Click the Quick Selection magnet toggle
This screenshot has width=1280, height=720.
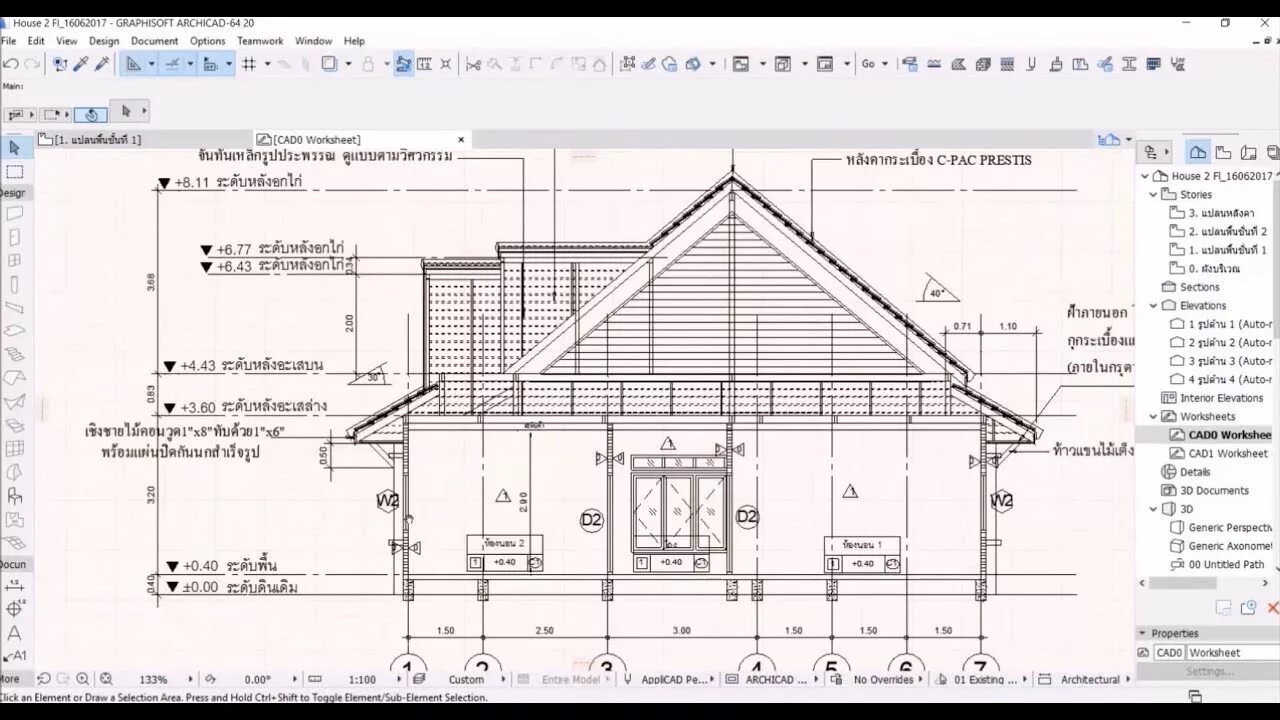pos(90,114)
